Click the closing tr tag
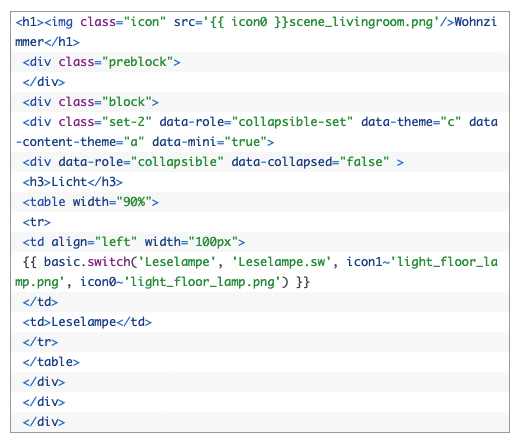The image size is (522, 444). pos(40,342)
